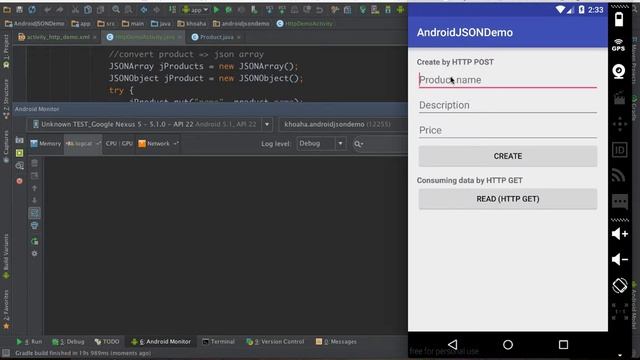
Task: Click the Price input in emulator
Action: (x=508, y=130)
